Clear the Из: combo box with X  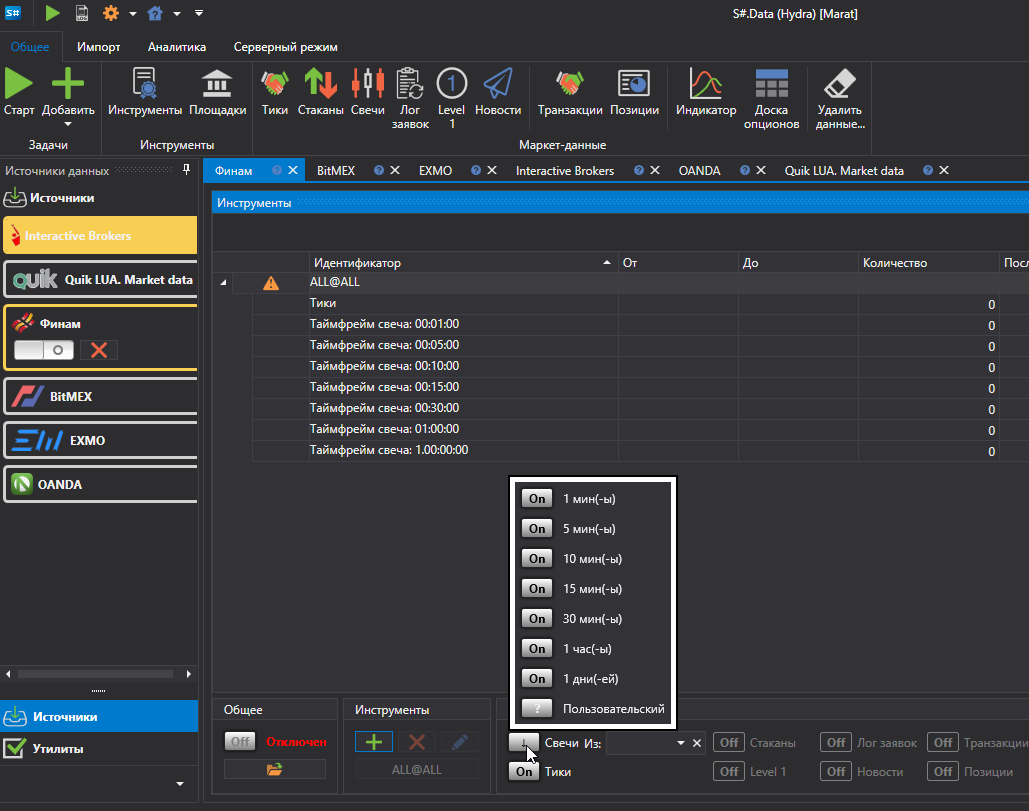[x=697, y=743]
